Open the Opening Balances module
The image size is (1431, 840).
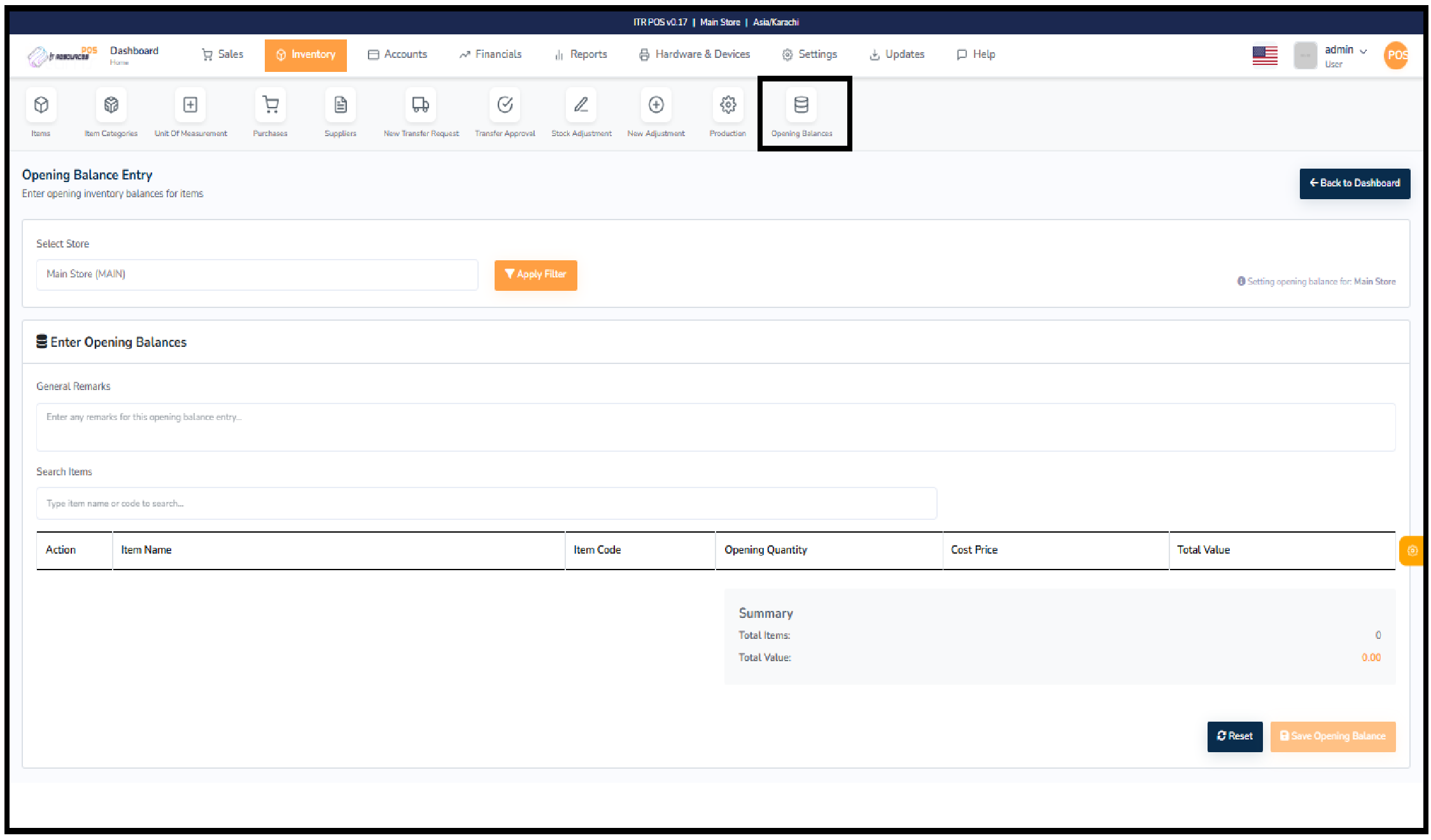coord(801,113)
